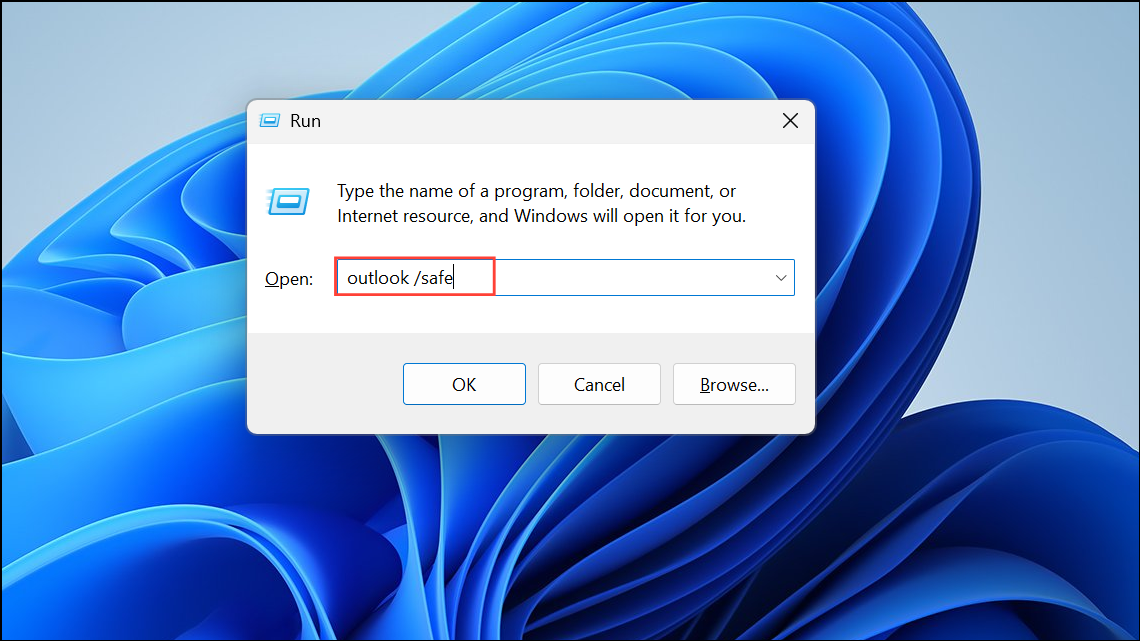Close the Run dialog with X

click(790, 121)
